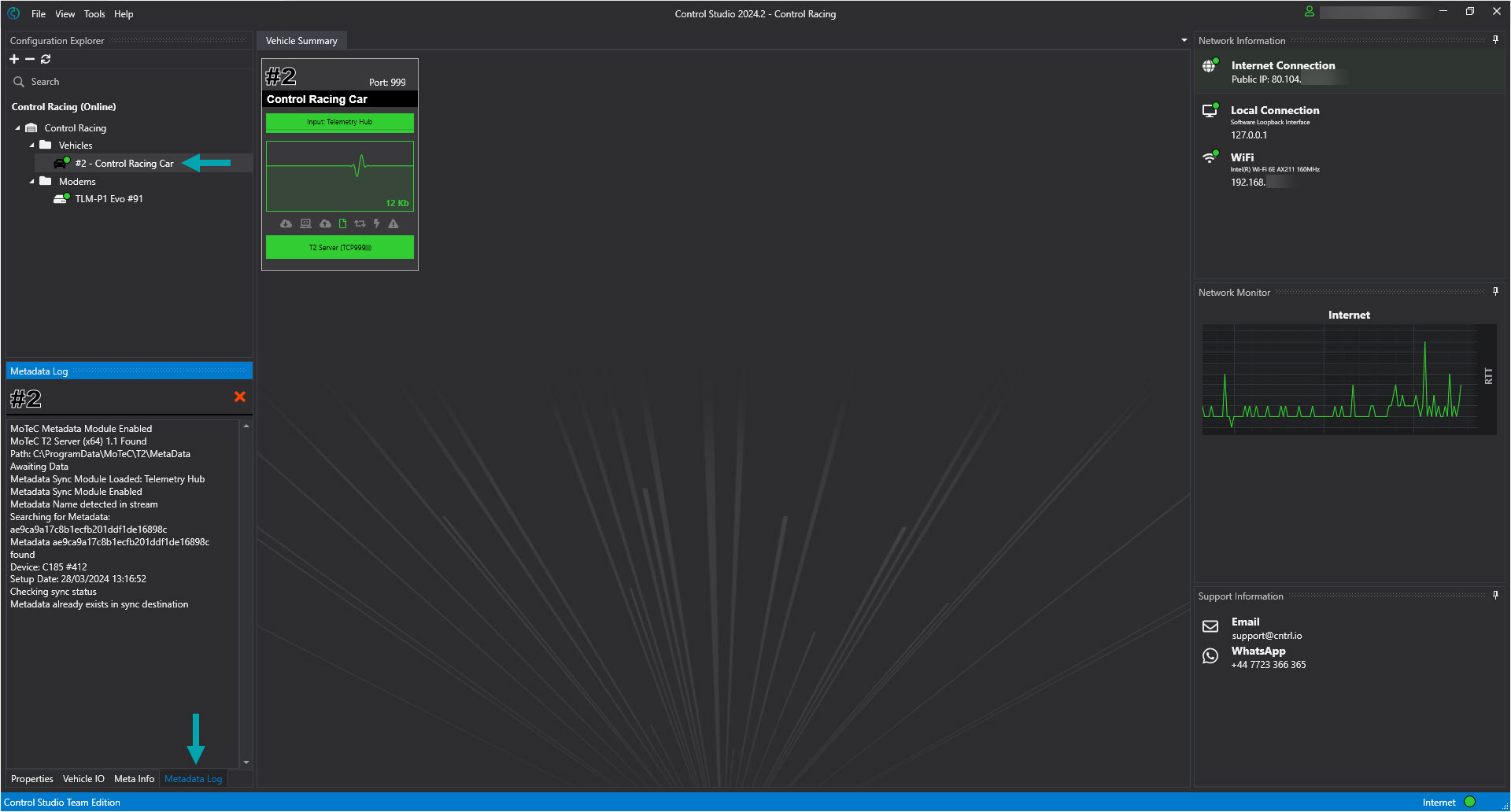Pin the Network Information panel
The image size is (1511, 812).
(x=1495, y=40)
